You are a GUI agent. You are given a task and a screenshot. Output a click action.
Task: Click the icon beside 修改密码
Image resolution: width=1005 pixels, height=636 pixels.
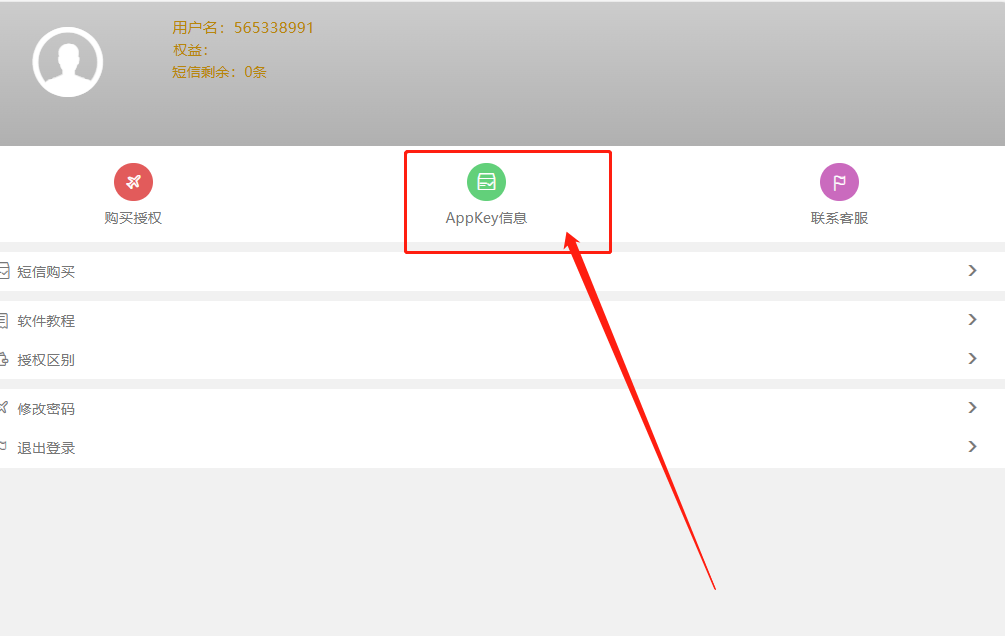(4, 408)
